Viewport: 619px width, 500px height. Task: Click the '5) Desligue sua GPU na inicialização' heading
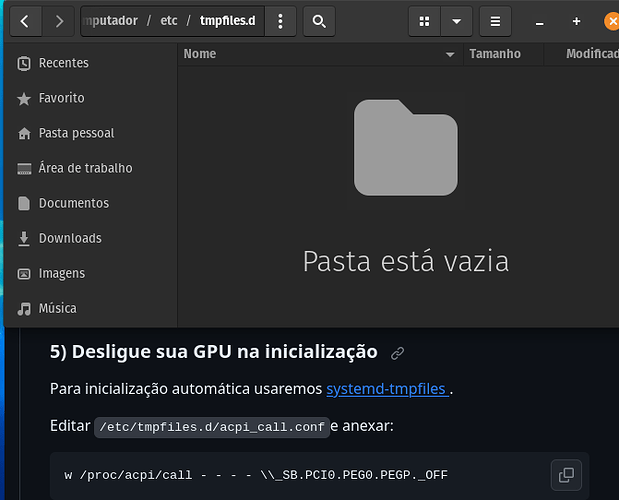(214, 352)
